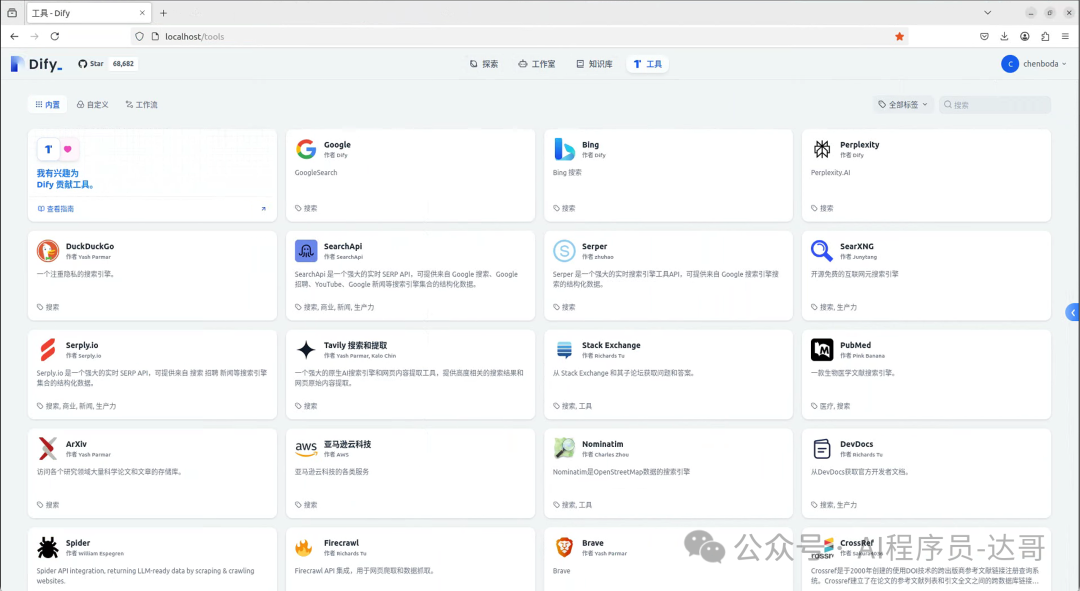Click the 我有兴趣为 Dify 贡献工具 card
Image resolution: width=1080 pixels, height=591 pixels.
point(152,175)
